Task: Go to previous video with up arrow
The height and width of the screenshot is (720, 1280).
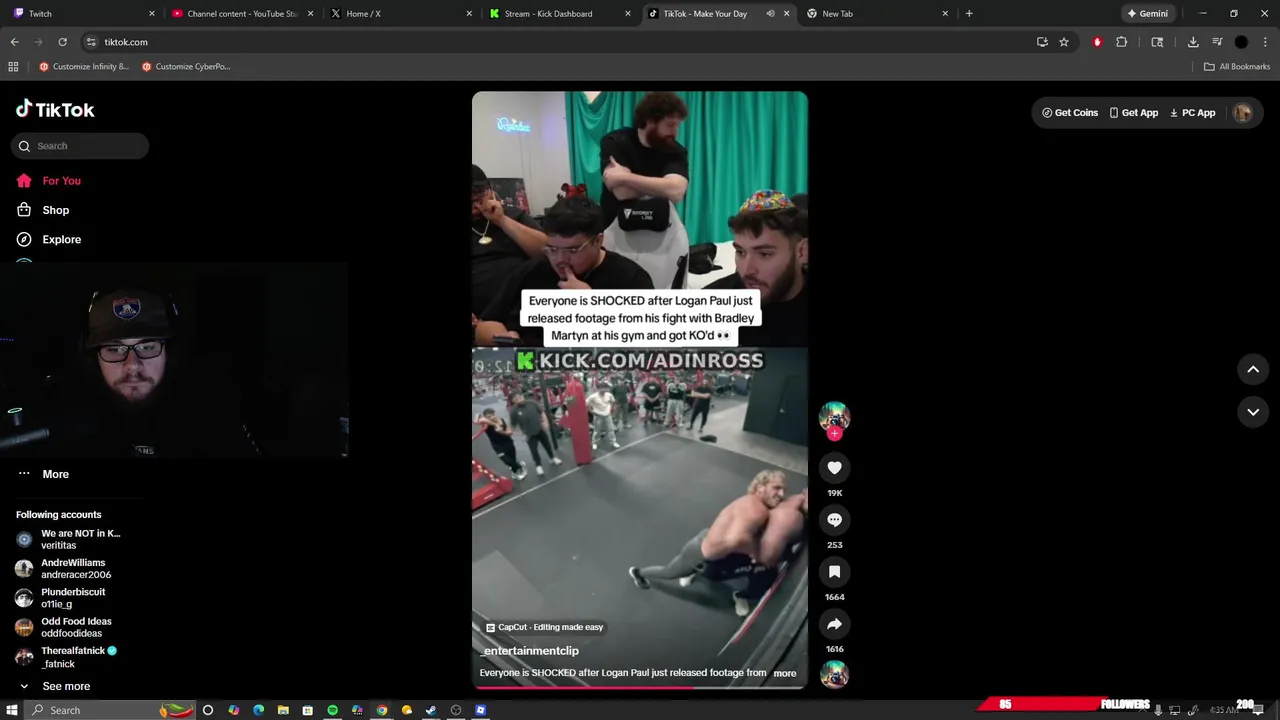Action: [1253, 369]
